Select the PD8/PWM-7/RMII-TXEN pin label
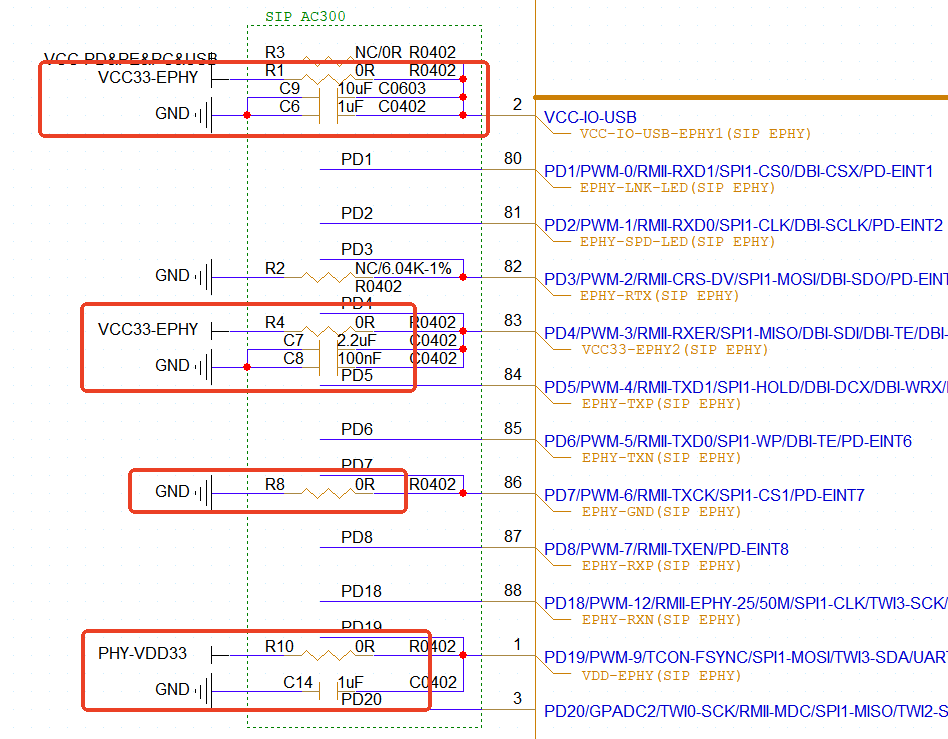Viewport: 948px width, 739px height. 666,549
